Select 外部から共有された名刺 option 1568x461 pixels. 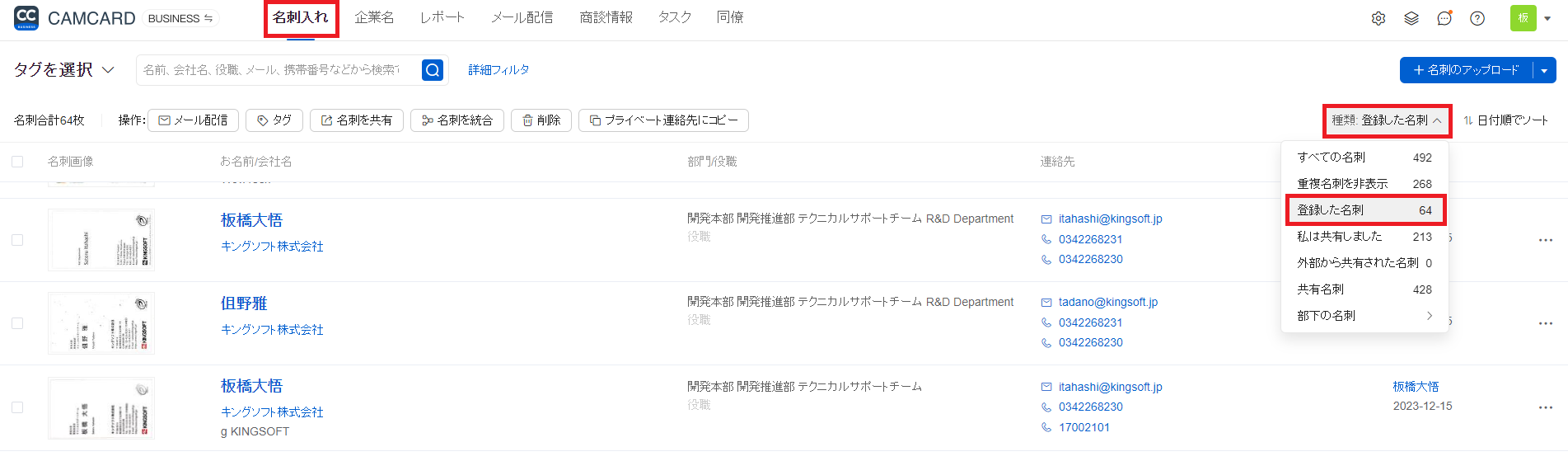pos(1364,263)
